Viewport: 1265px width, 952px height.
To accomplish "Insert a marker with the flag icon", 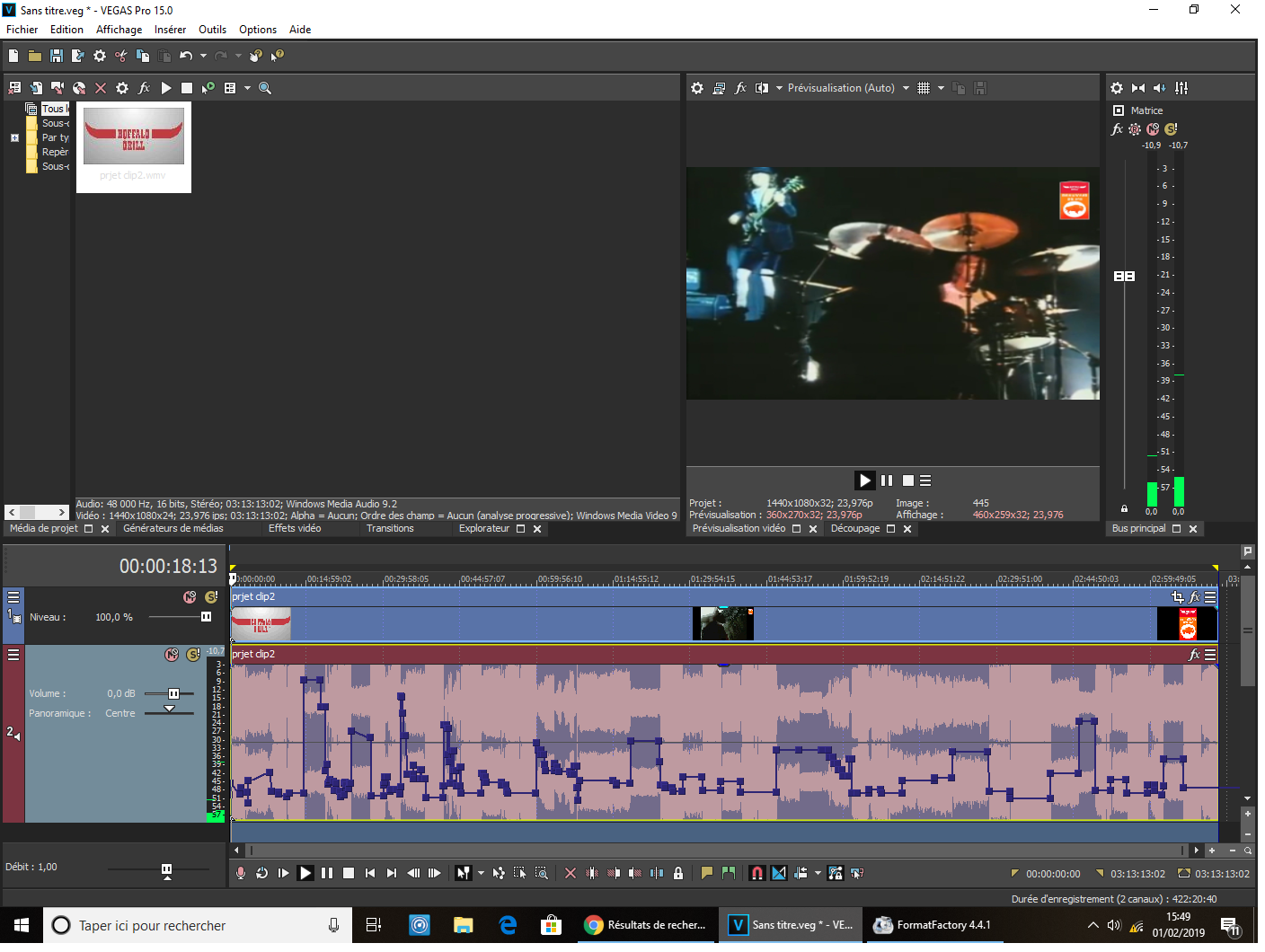I will [707, 873].
